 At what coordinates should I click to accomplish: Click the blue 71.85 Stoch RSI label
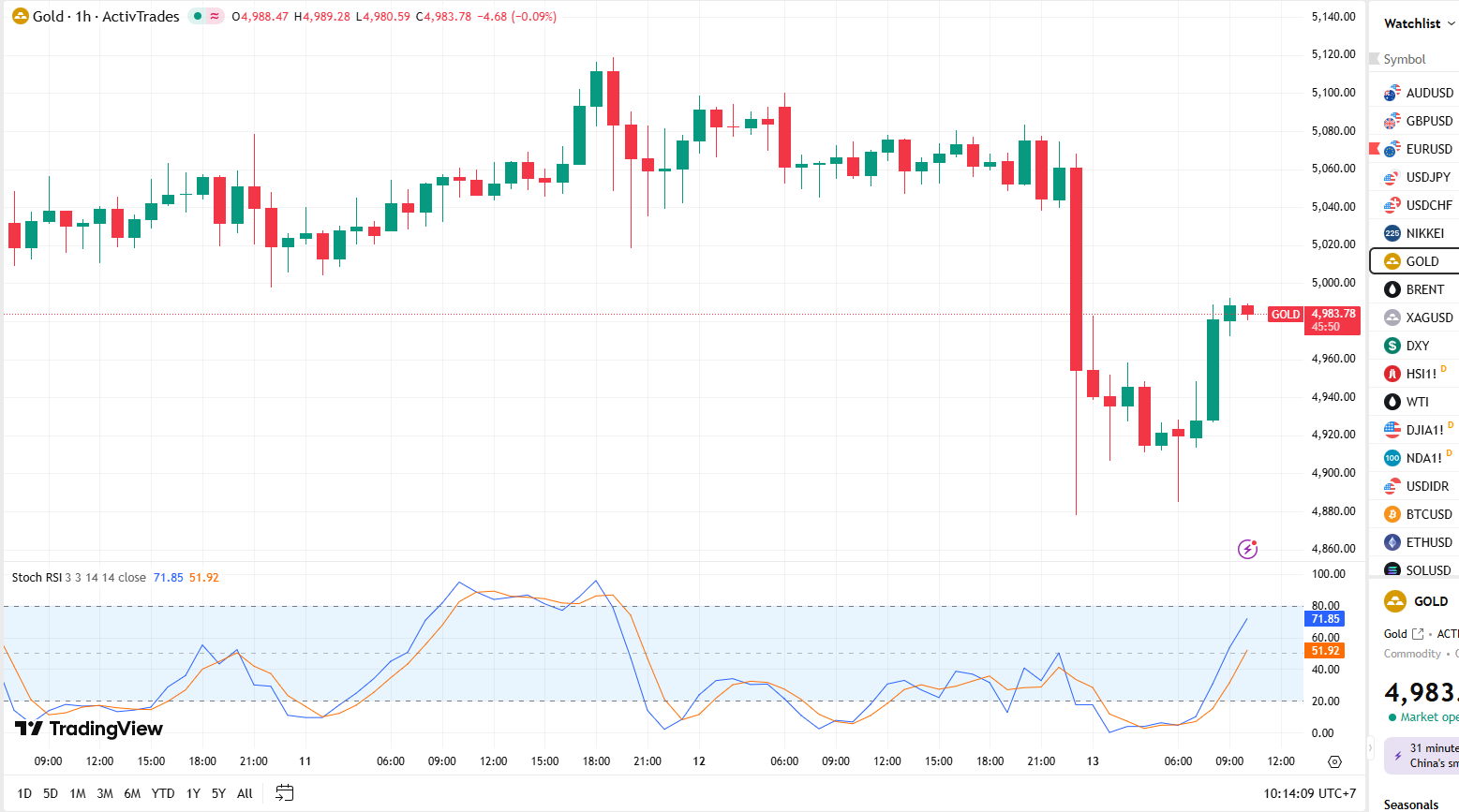click(x=1325, y=619)
